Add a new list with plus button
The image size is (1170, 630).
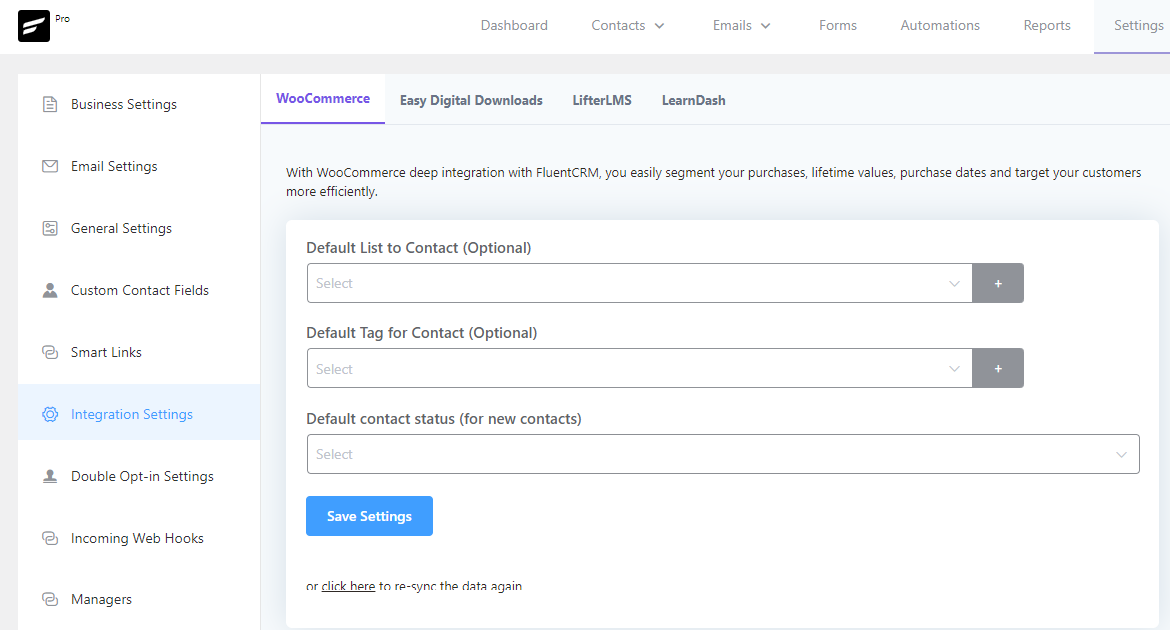(x=998, y=283)
